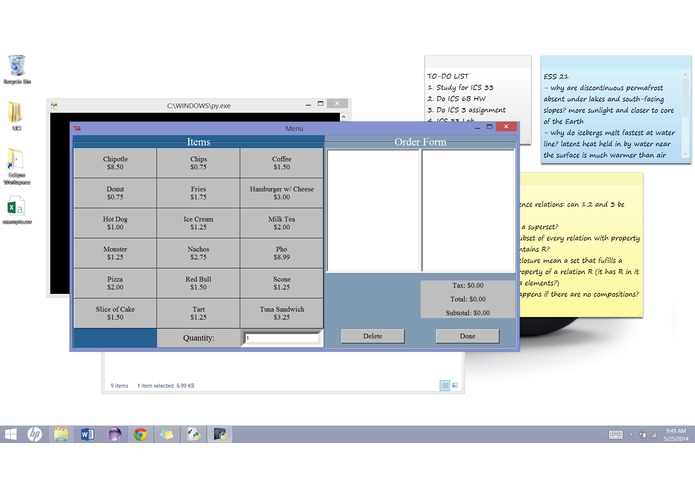Screen dimensions: 695x494
Task: Open Sticky Notes from the taskbar
Action: click(167, 435)
